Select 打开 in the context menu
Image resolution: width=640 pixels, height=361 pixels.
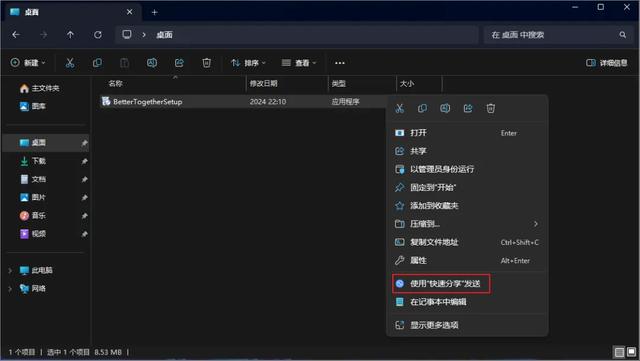467,133
